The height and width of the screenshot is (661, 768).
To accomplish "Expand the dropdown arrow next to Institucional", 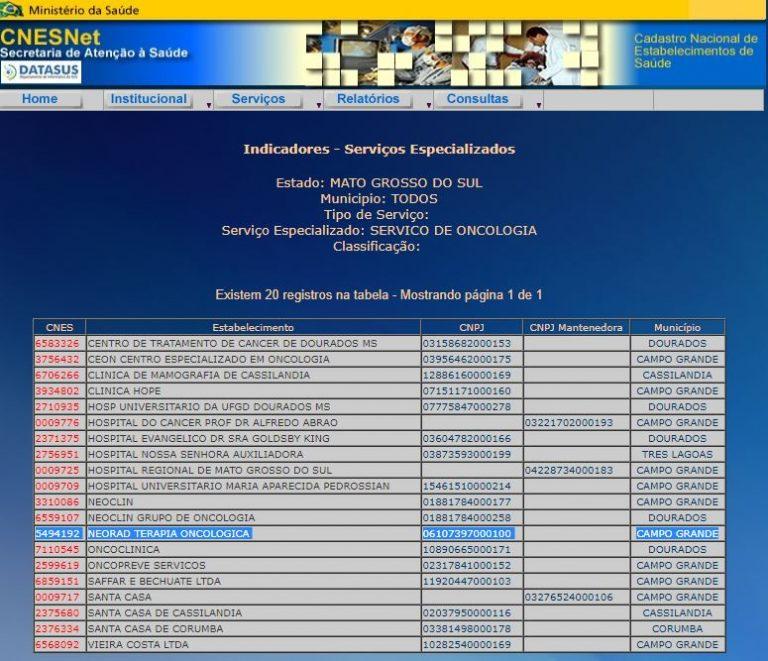I will [209, 104].
